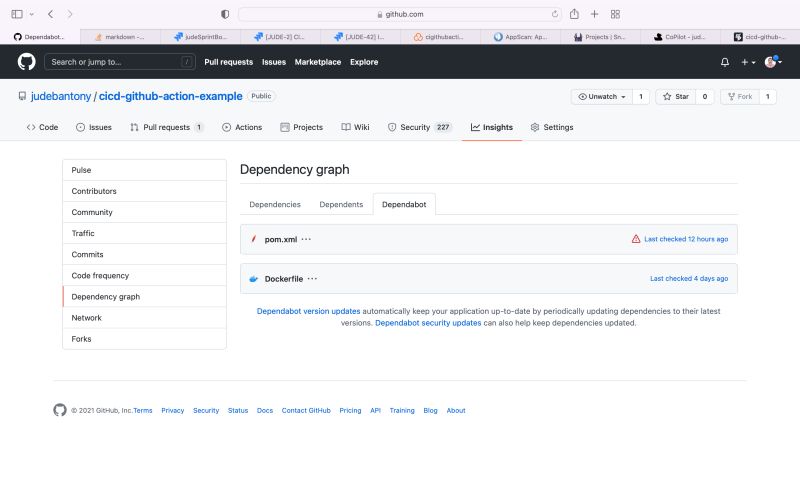The image size is (800, 500).
Task: Open the footer Status link
Action: (238, 410)
